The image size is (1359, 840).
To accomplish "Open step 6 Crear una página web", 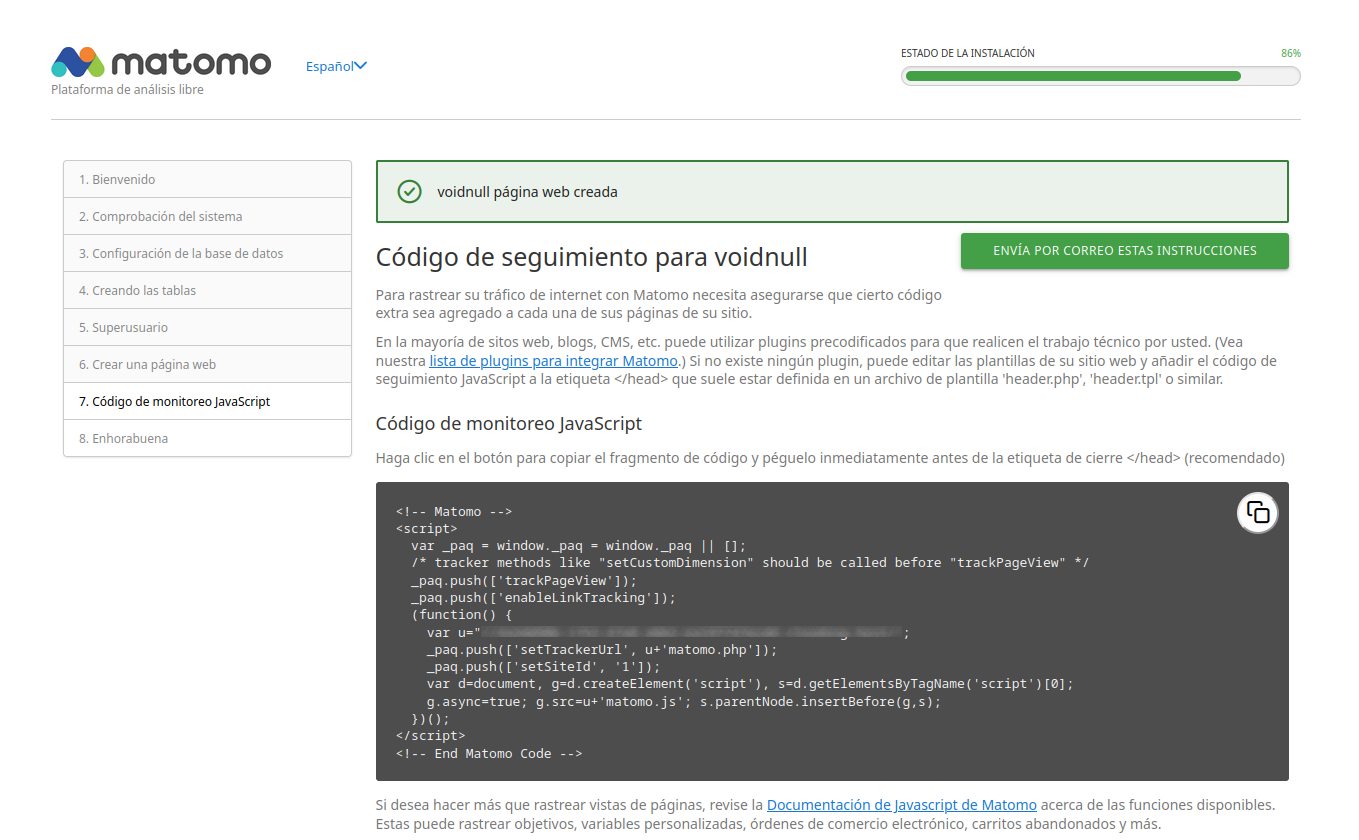I will pyautogui.click(x=207, y=365).
